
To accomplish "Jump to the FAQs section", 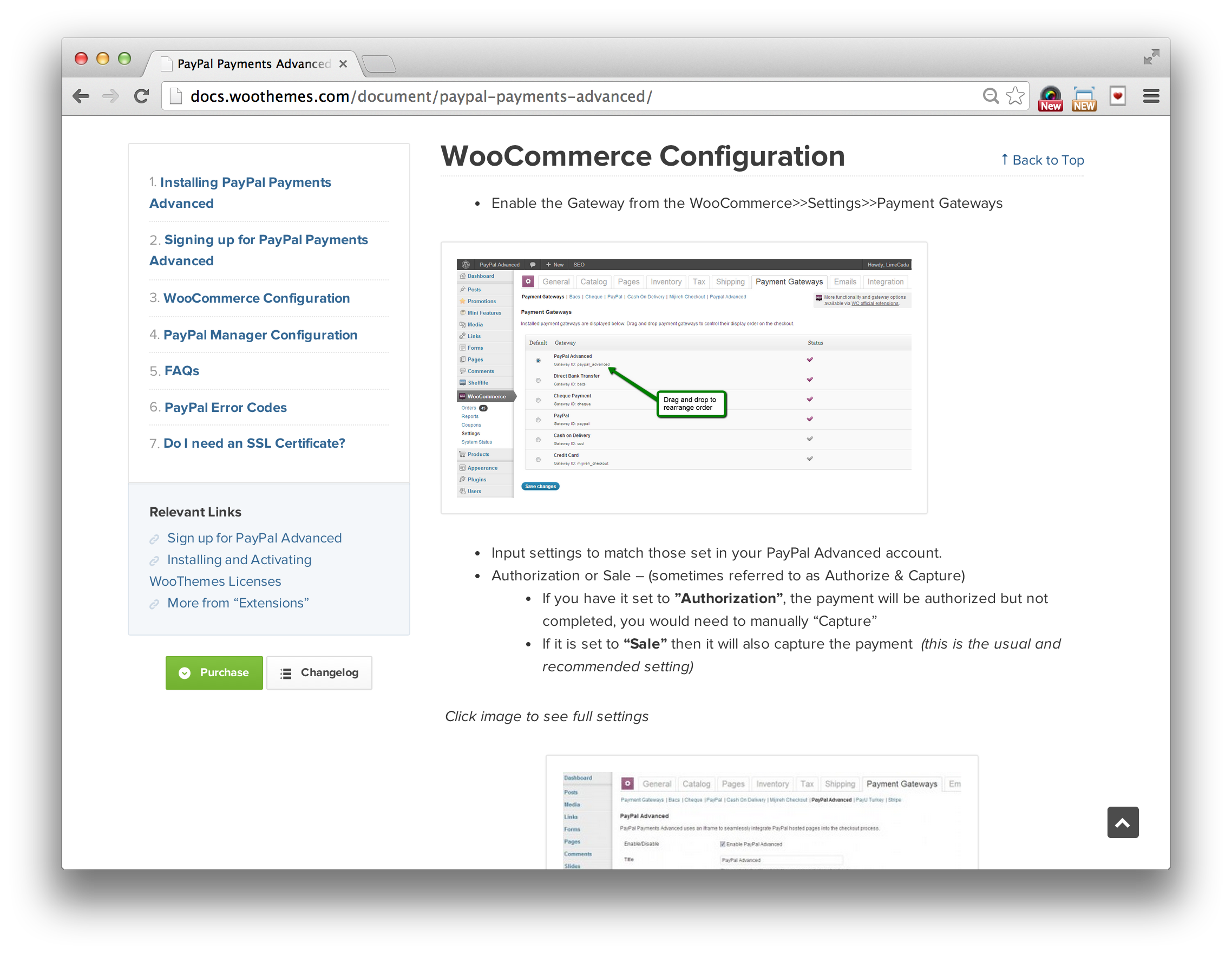I will pyautogui.click(x=182, y=371).
